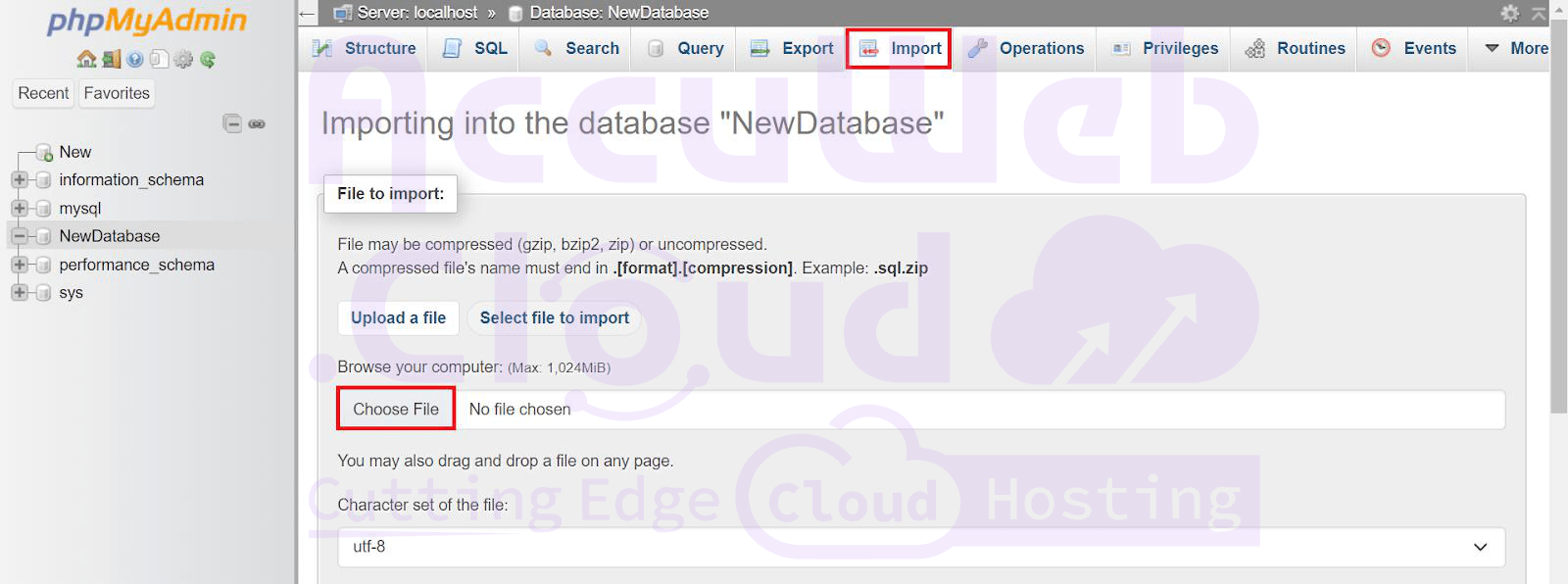Open navigation panel settings gear icon
Image resolution: width=1568 pixels, height=584 pixels.
click(x=183, y=60)
